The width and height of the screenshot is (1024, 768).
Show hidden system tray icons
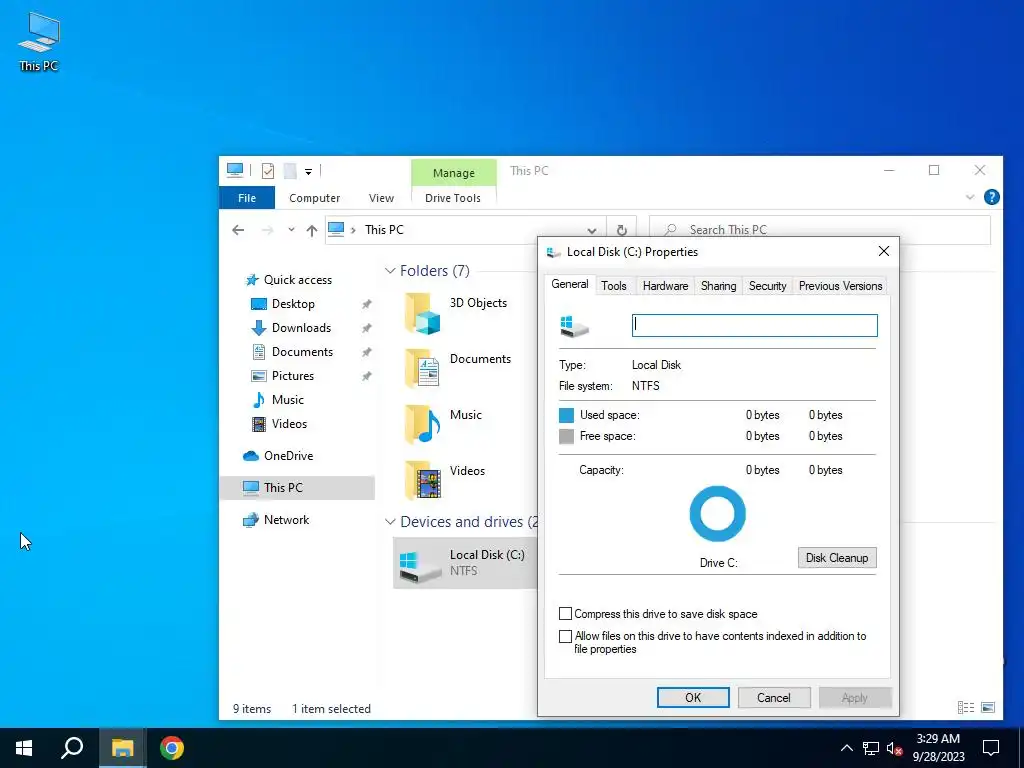pyautogui.click(x=846, y=748)
